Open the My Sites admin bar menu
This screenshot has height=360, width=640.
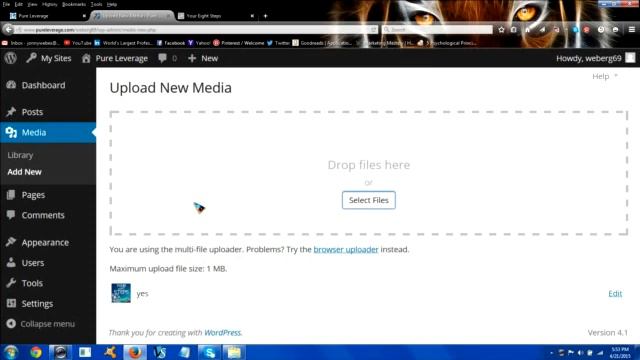click(x=49, y=58)
